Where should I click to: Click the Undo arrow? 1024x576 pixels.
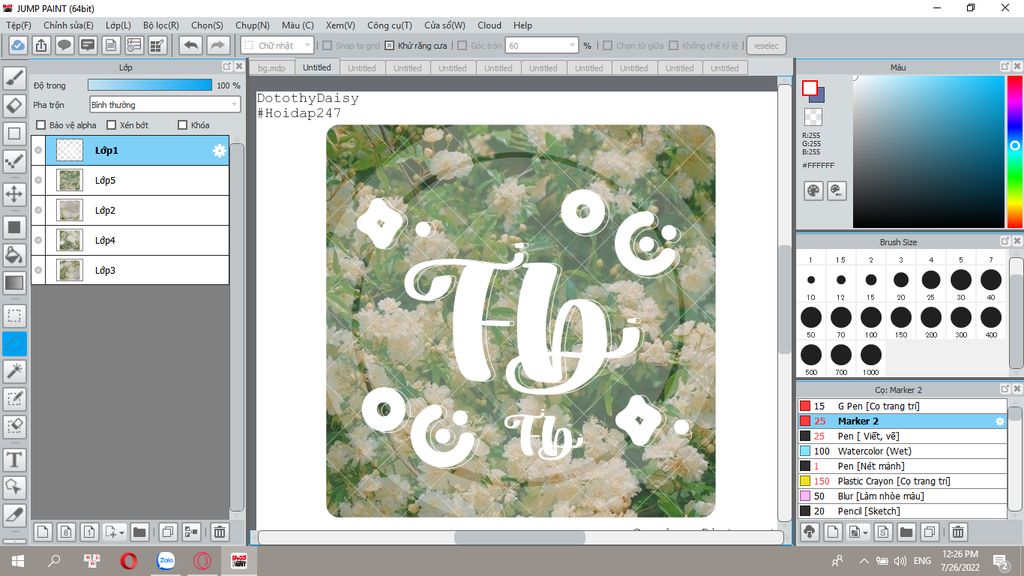pyautogui.click(x=191, y=46)
